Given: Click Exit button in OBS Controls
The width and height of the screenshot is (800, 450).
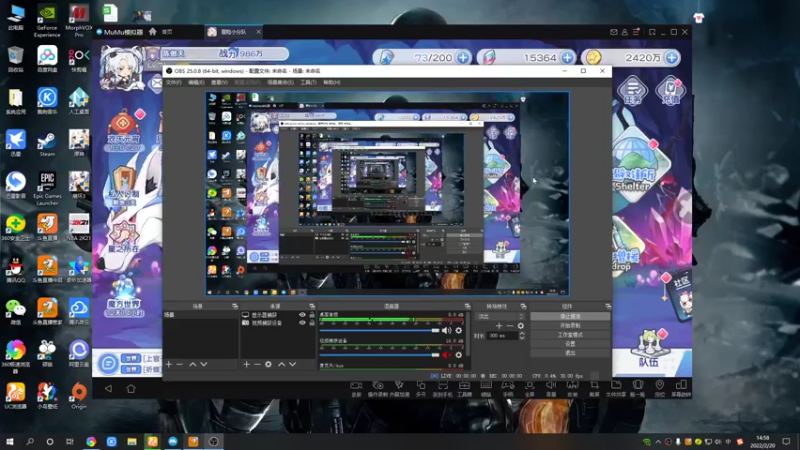Looking at the screenshot, I should [570, 353].
